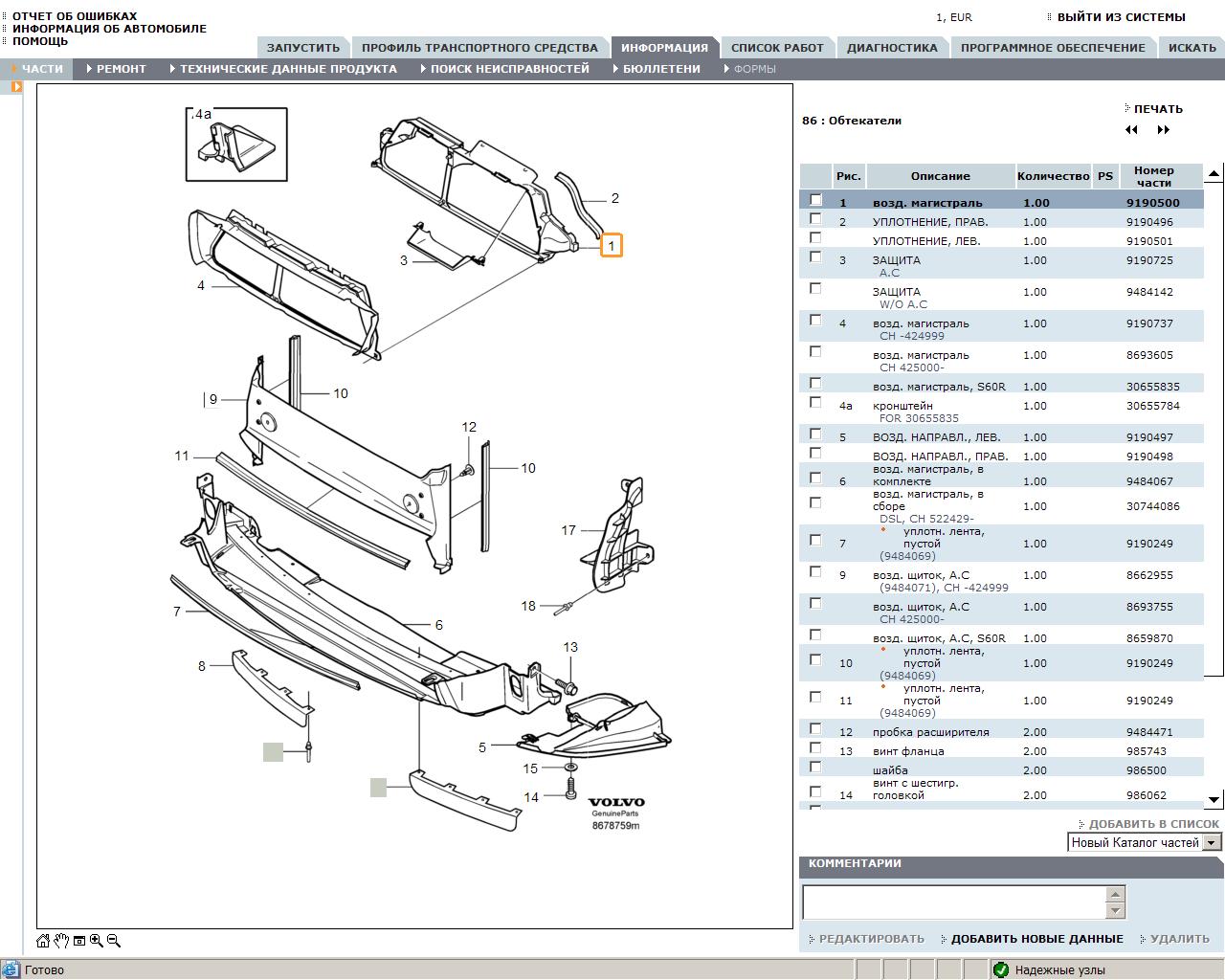The height and width of the screenshot is (980, 1225).
Task: Tick checkbox for part 9190500
Action: 815,200
